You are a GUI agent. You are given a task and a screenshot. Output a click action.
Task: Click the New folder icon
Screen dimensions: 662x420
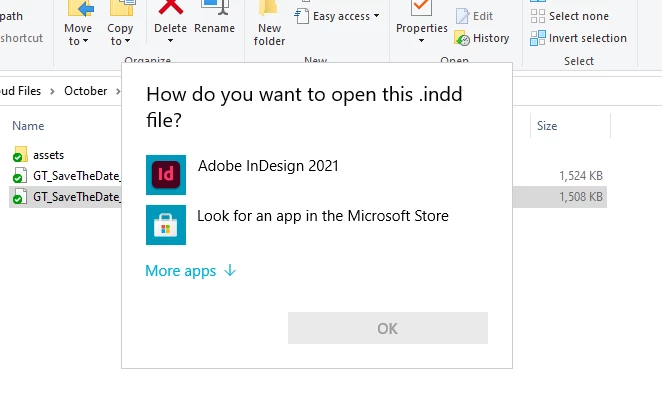(269, 8)
